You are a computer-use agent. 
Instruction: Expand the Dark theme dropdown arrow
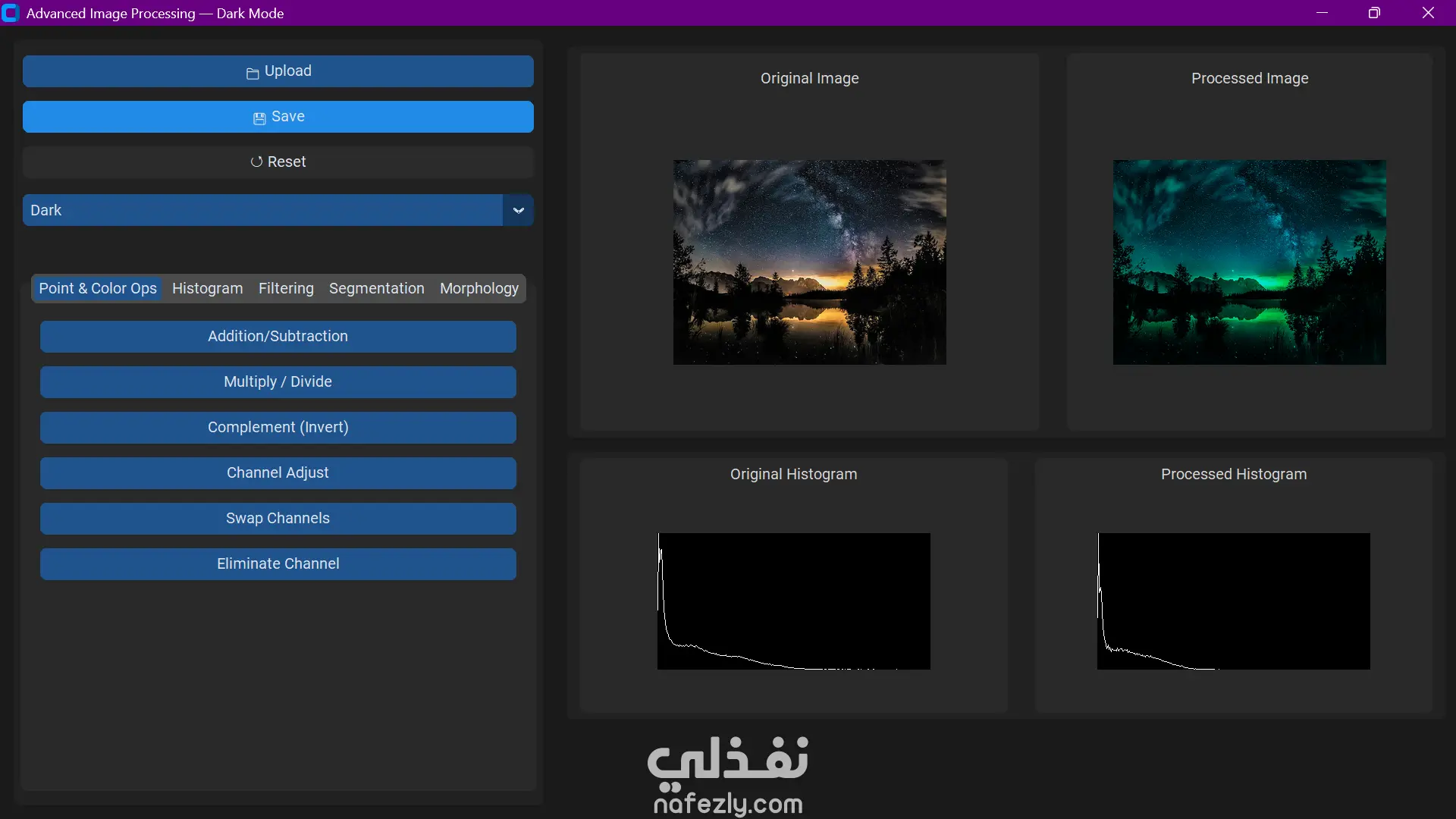point(518,211)
